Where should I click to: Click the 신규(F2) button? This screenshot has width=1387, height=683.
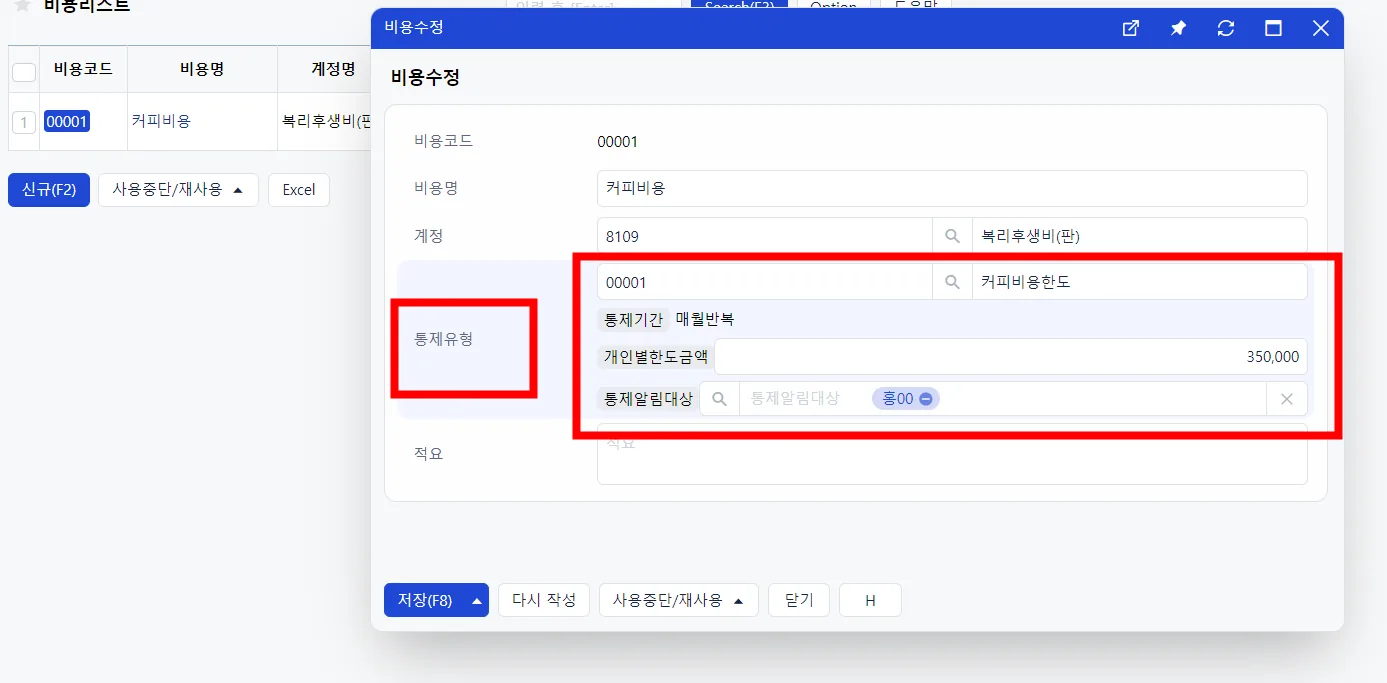tap(49, 190)
